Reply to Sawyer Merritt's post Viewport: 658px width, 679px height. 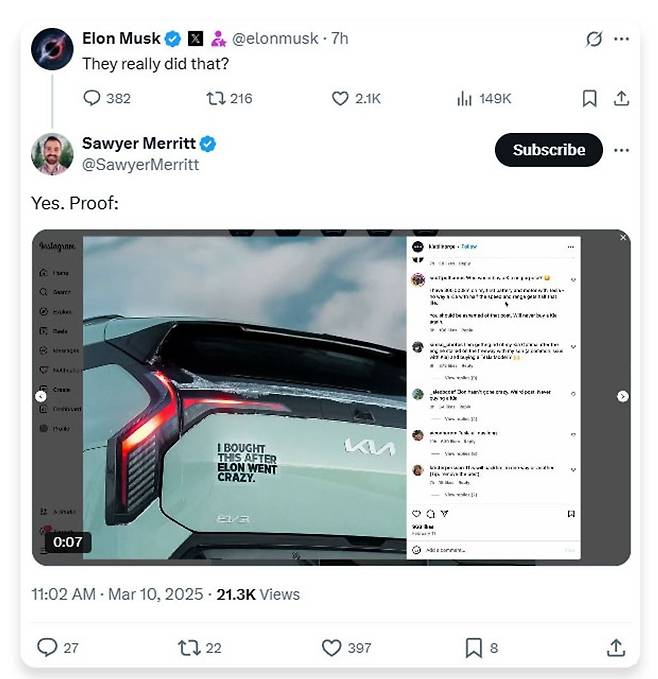(47, 648)
